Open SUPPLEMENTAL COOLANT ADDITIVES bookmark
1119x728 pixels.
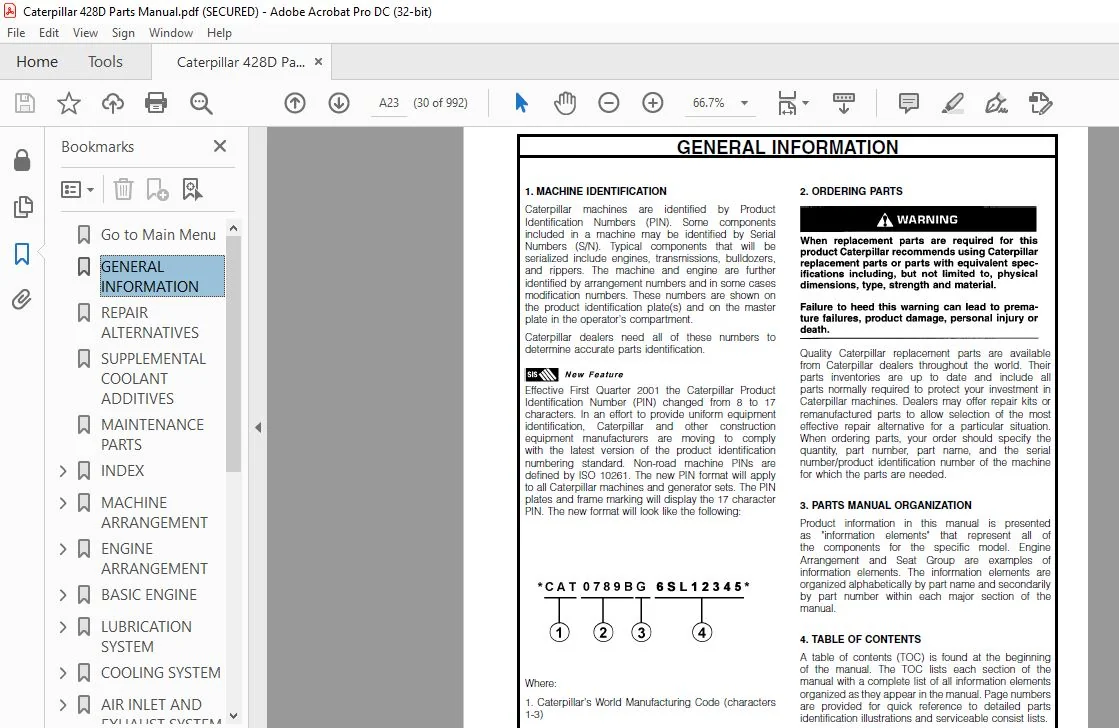[153, 378]
